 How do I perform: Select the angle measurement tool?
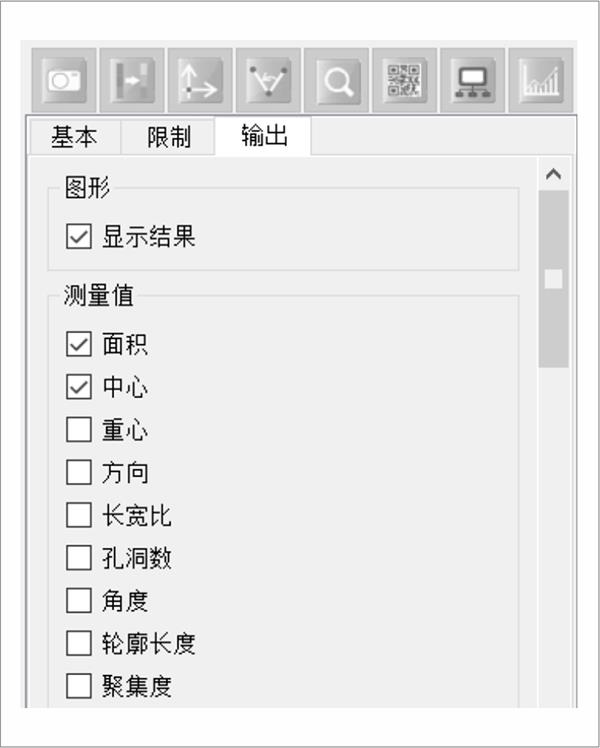(x=268, y=81)
